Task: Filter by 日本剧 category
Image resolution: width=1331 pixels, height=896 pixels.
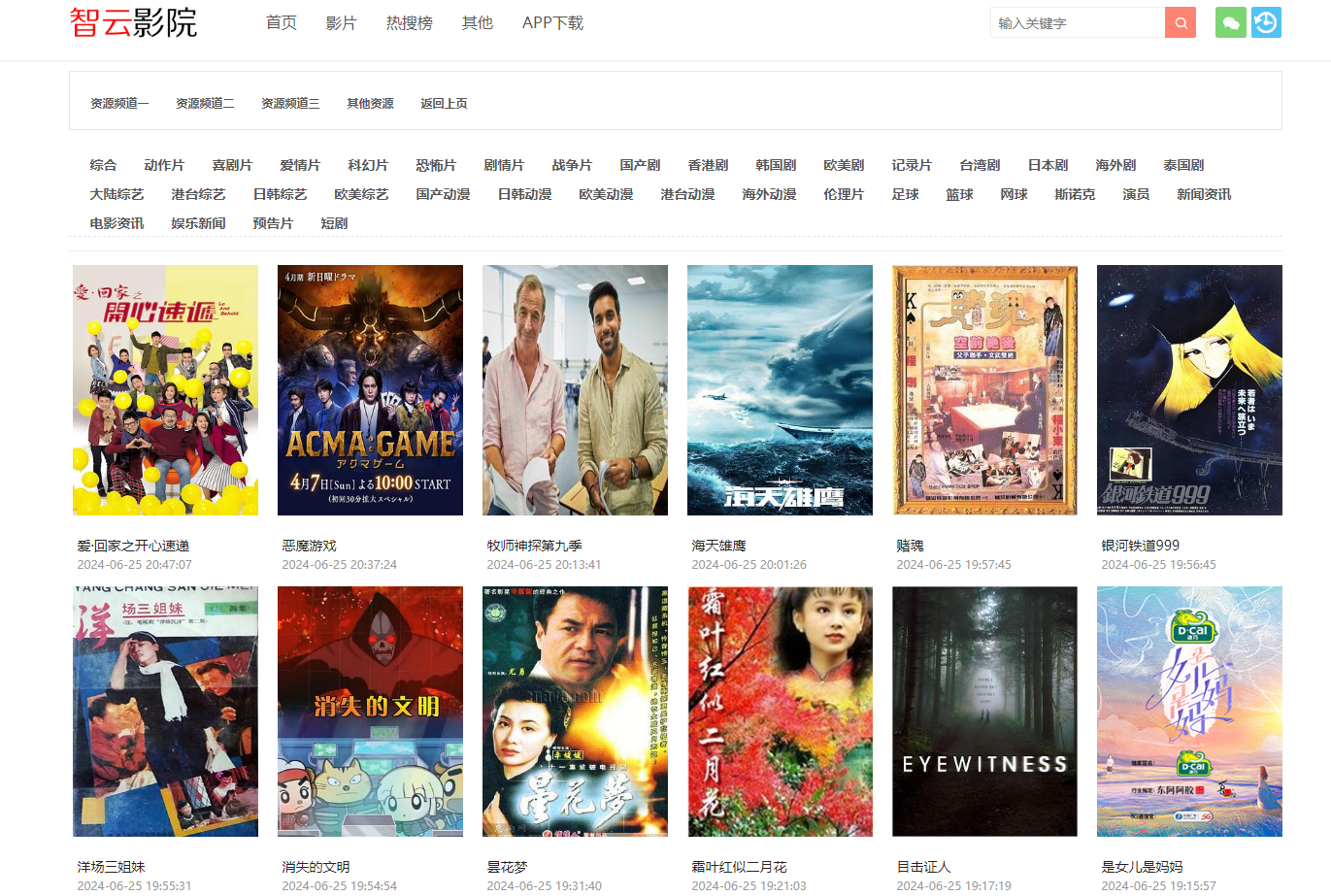Action: coord(1048,165)
